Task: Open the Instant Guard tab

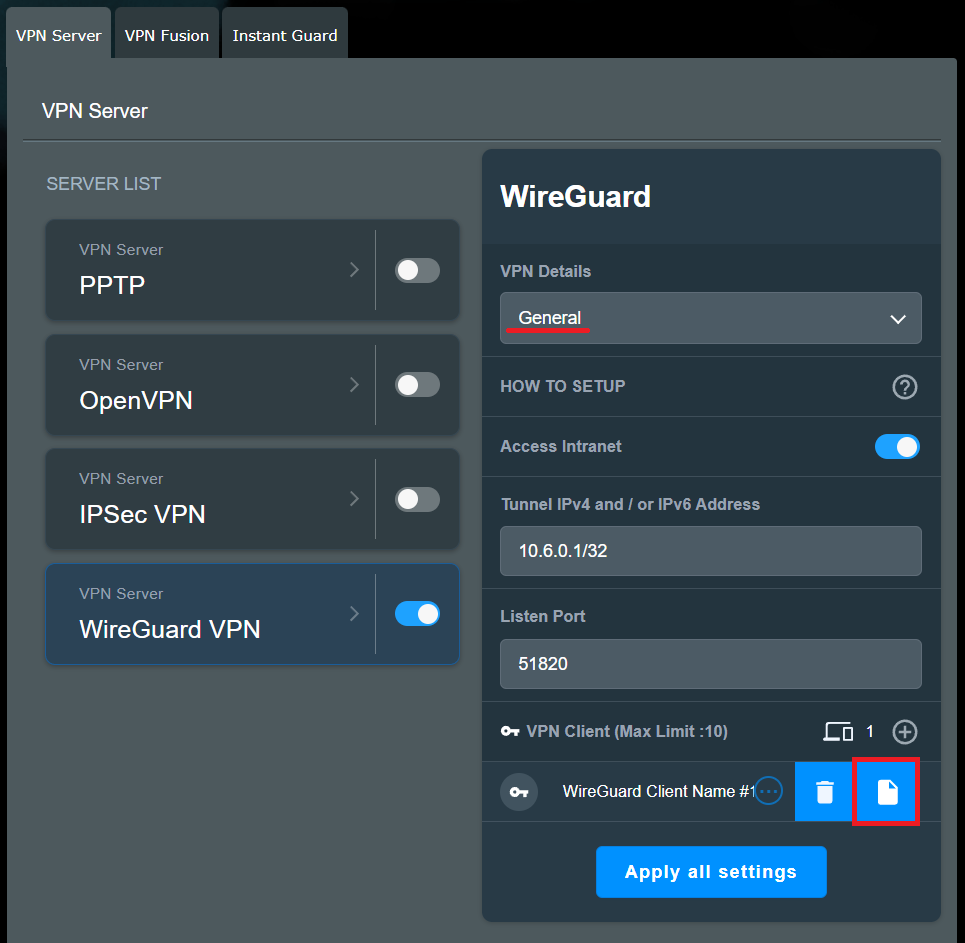Action: (x=285, y=35)
